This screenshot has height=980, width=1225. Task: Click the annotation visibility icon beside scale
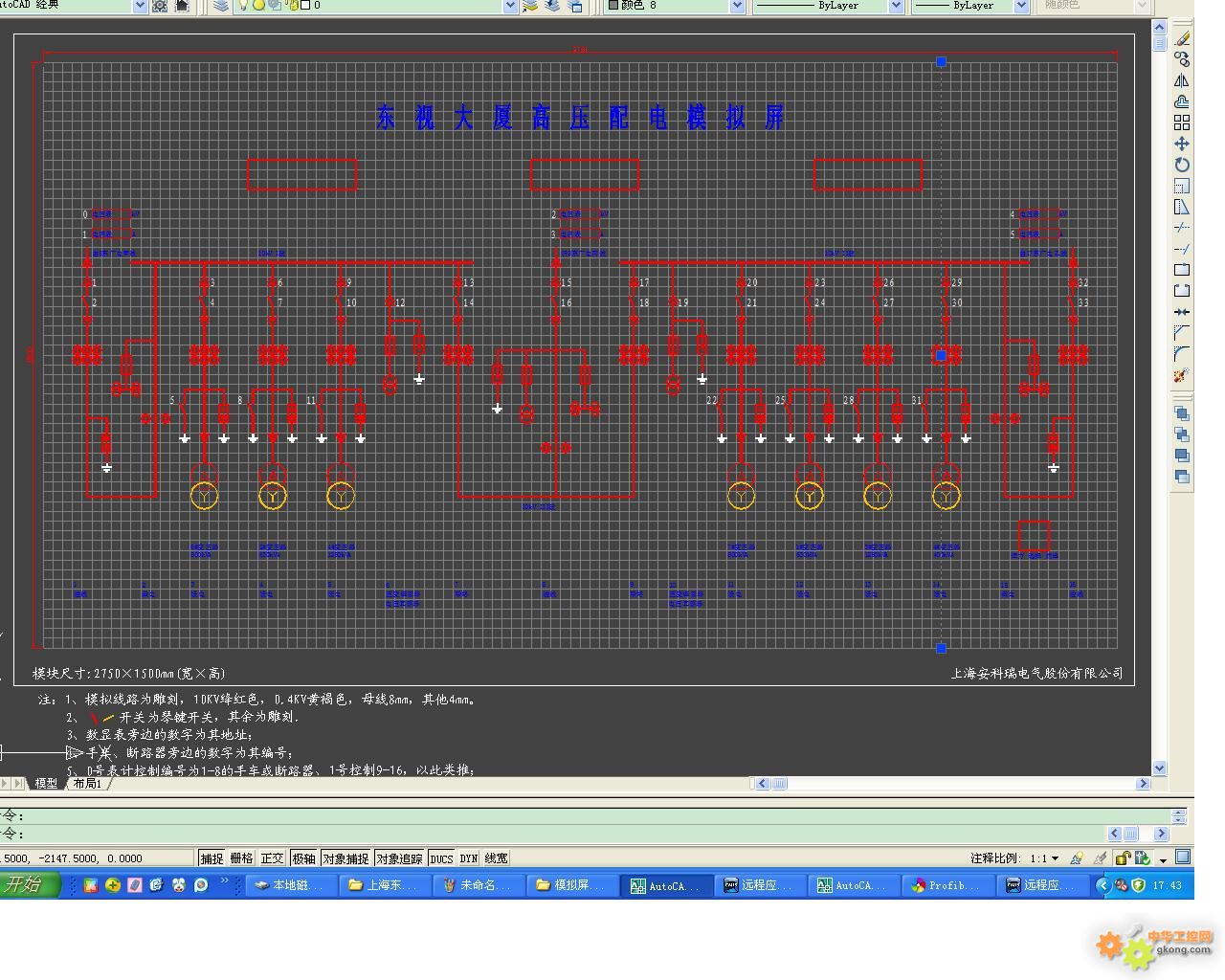coord(1078,858)
